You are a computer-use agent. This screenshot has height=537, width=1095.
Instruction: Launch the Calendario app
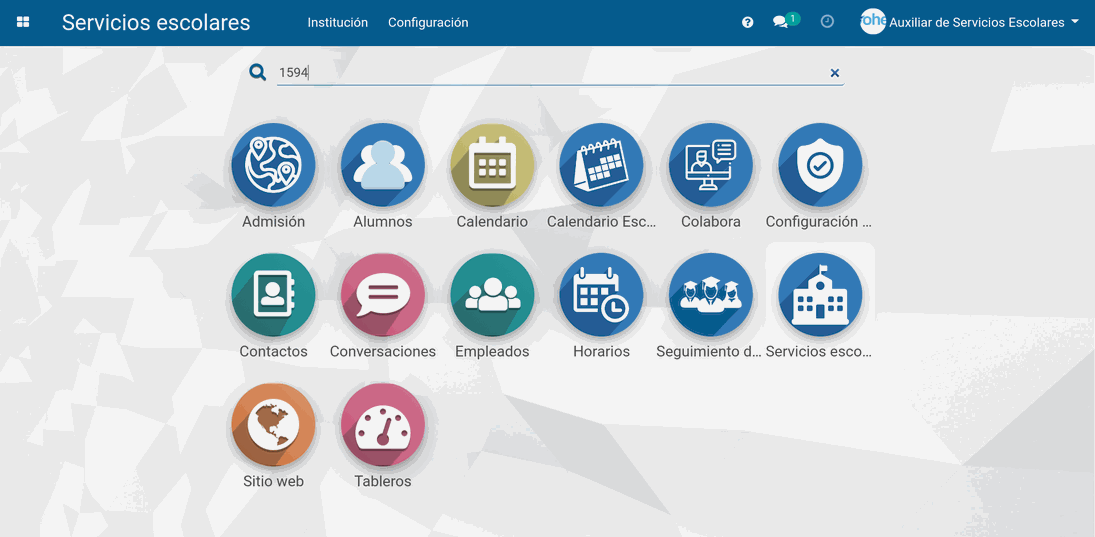coord(492,165)
